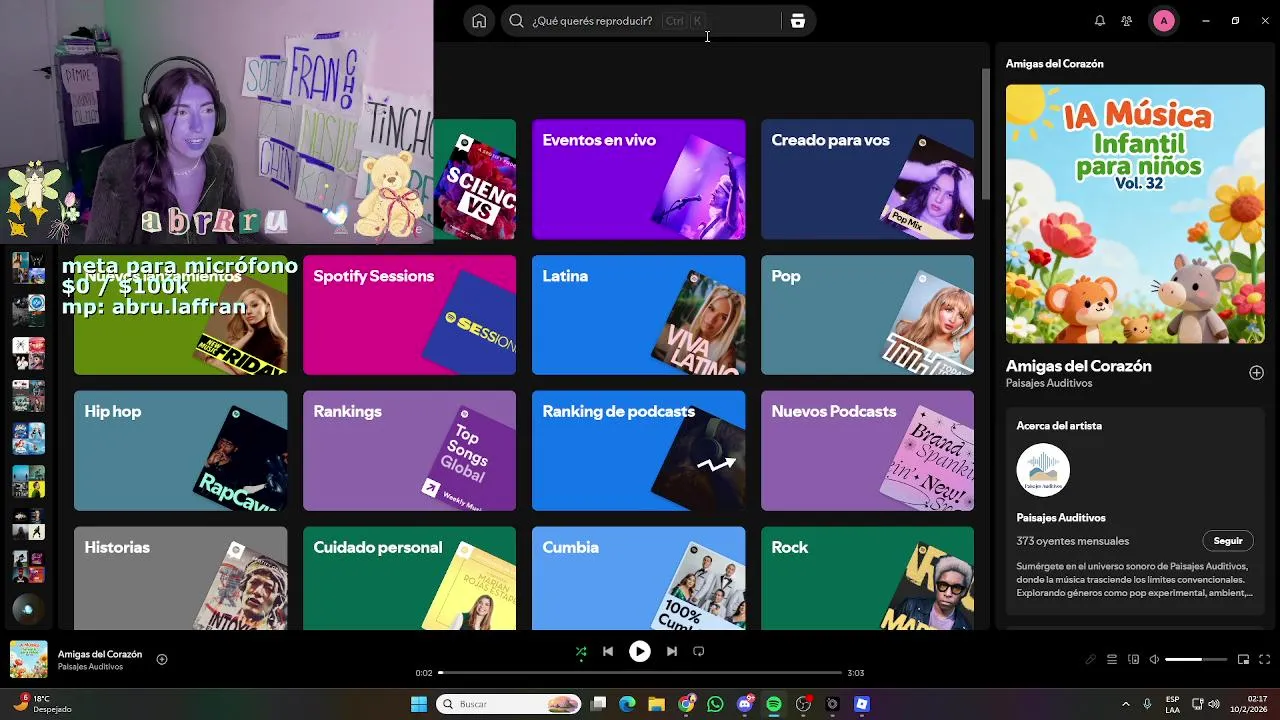Open the play queue
The width and height of the screenshot is (1280, 720).
(1112, 660)
